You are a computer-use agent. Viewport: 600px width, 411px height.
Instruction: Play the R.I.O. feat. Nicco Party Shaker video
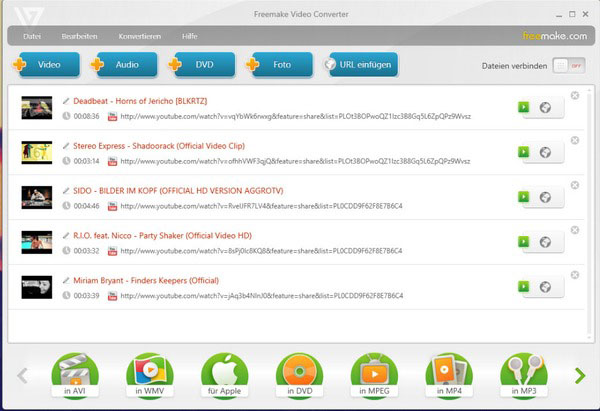click(x=523, y=241)
